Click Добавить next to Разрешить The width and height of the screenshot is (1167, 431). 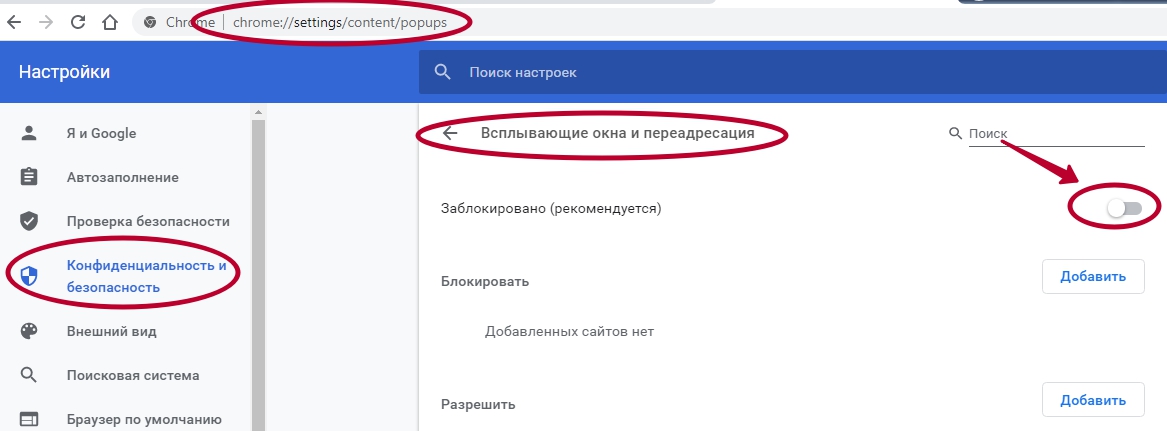pyautogui.click(x=1093, y=400)
